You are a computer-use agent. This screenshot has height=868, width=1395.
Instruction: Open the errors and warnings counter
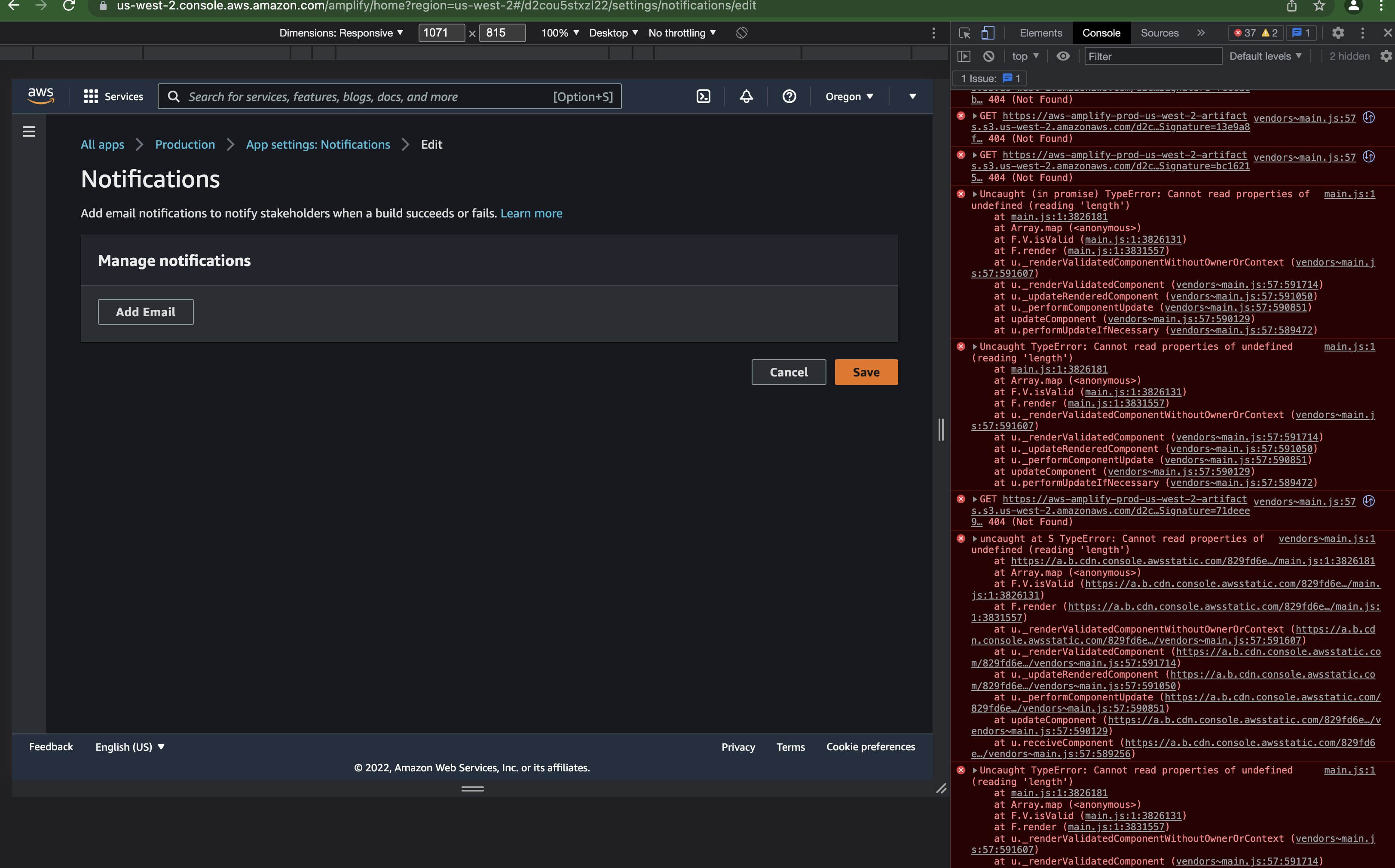(x=1255, y=33)
